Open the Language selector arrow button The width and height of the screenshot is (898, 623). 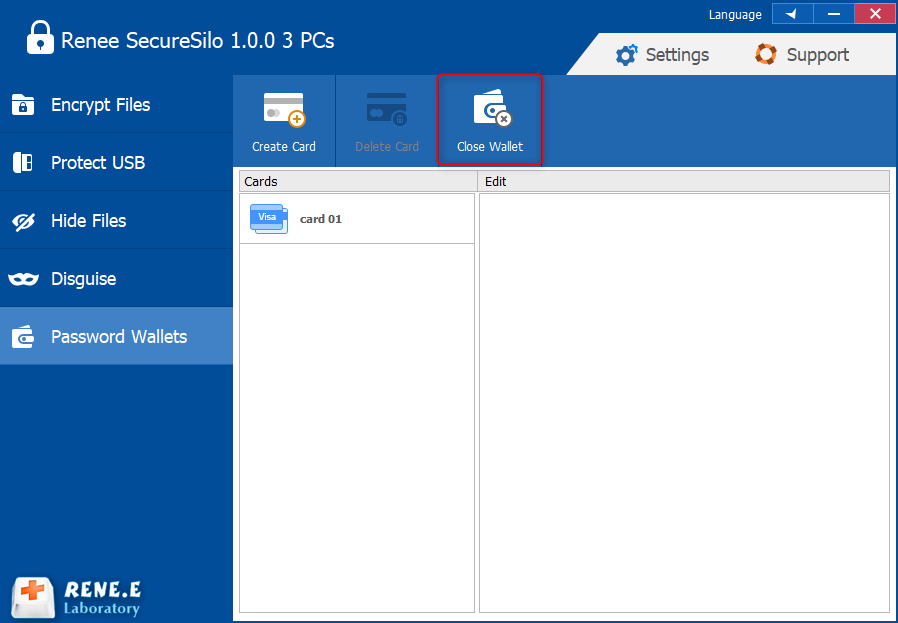[792, 14]
